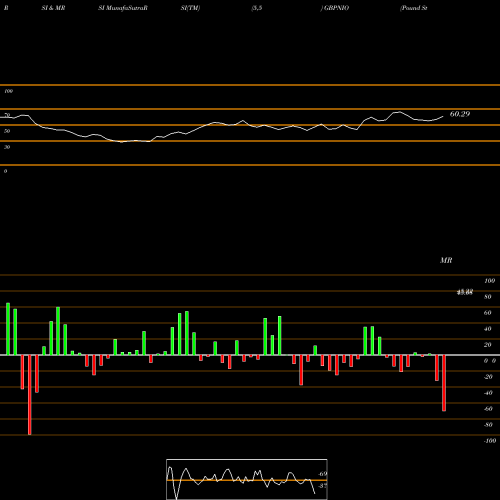
Task: Click the end of the RSI line
Action: pos(443,117)
